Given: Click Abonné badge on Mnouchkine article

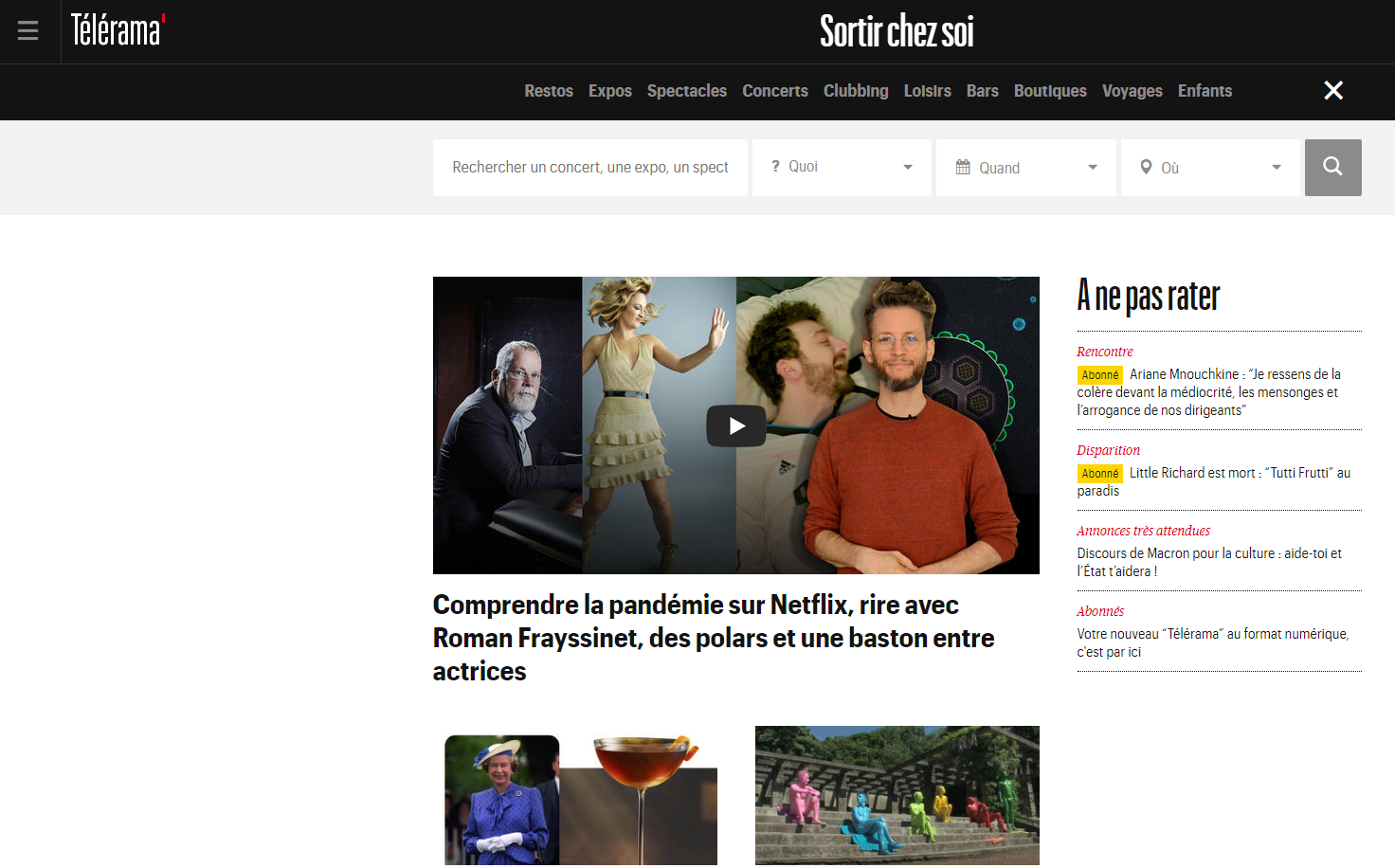Looking at the screenshot, I should click(1100, 375).
